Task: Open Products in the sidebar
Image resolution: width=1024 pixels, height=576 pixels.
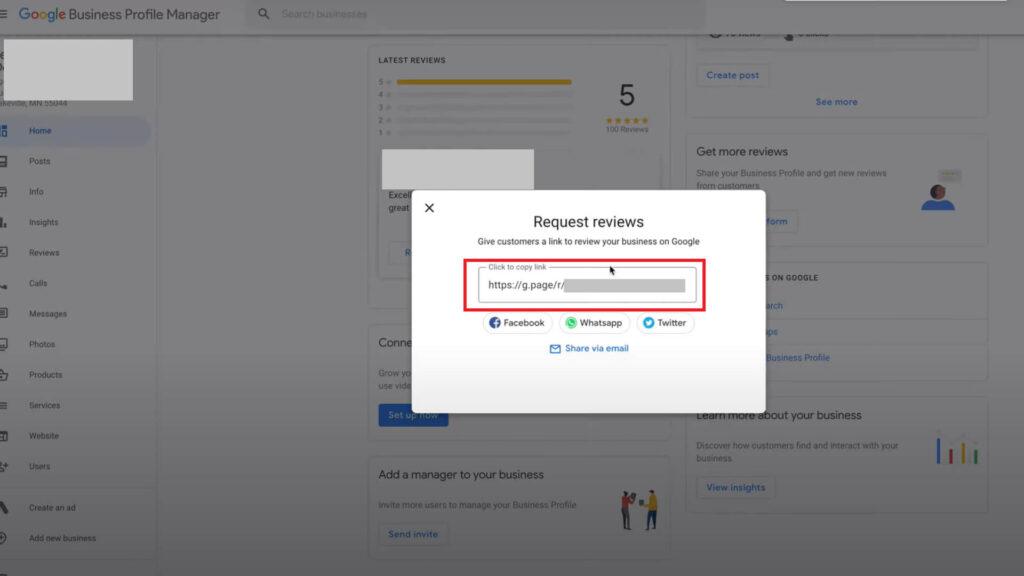Action: tap(46, 375)
